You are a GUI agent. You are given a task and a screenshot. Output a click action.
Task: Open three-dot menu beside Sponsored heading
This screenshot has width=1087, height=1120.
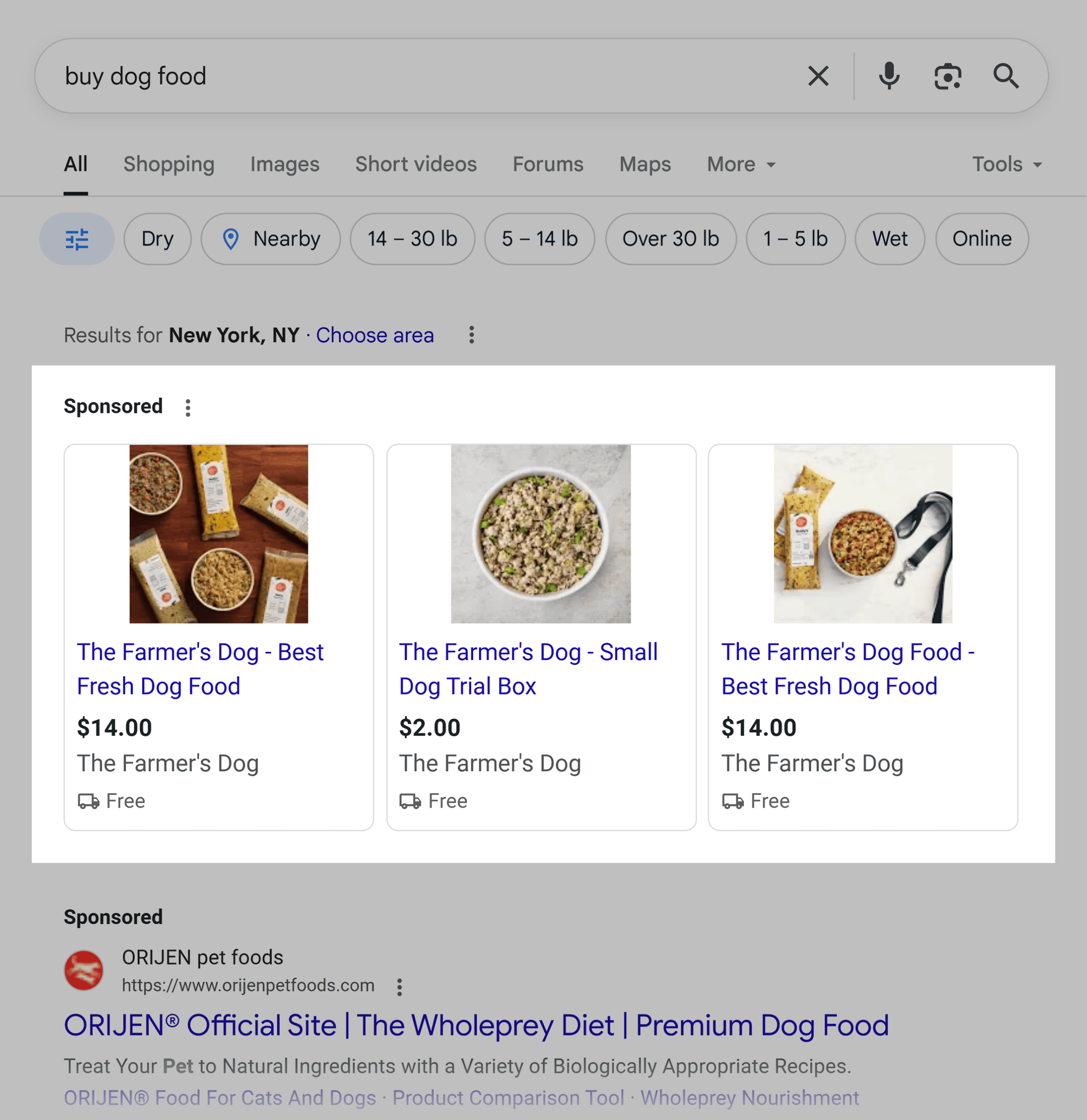click(x=187, y=407)
